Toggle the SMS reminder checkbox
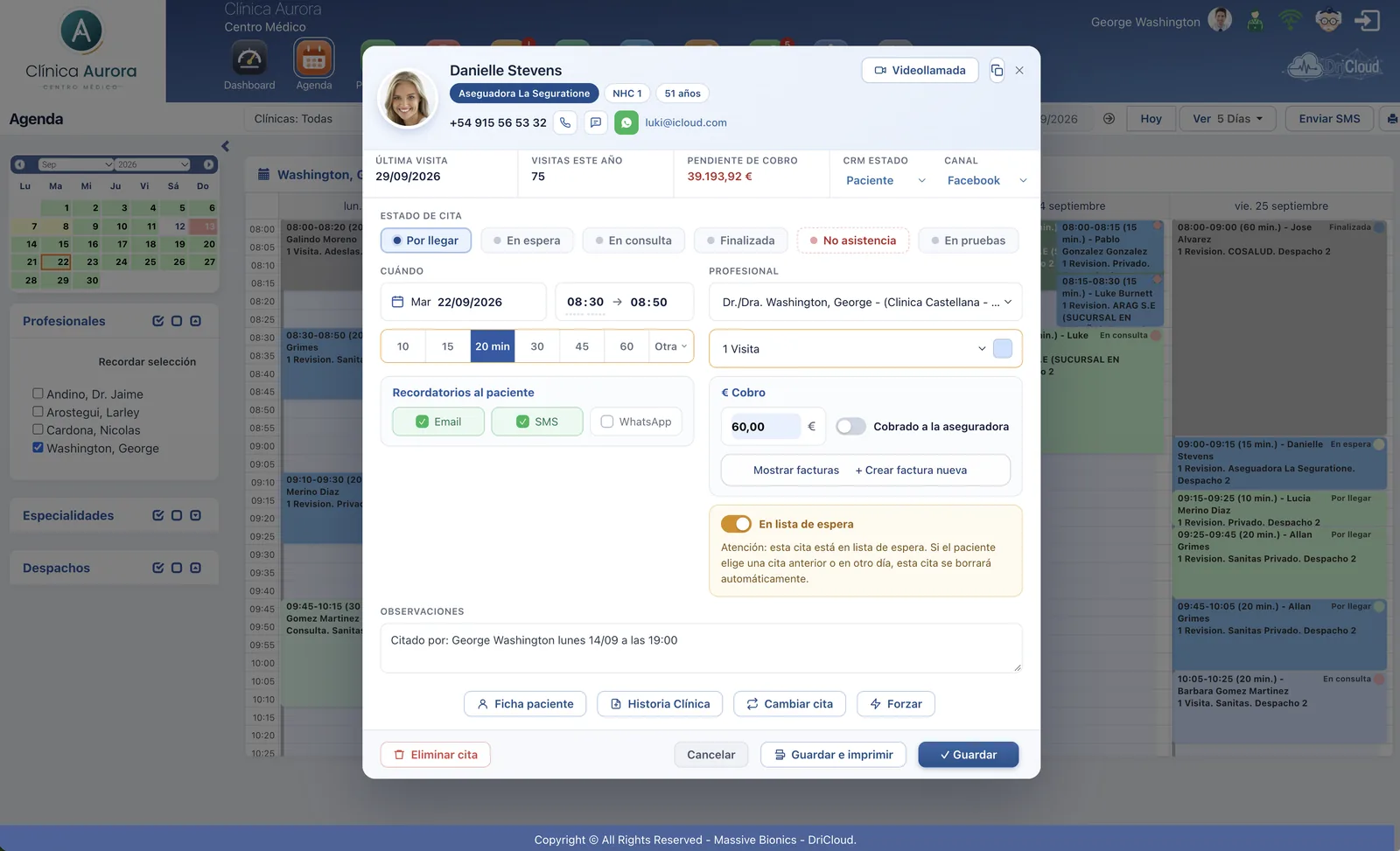The image size is (1400, 851). (x=522, y=422)
